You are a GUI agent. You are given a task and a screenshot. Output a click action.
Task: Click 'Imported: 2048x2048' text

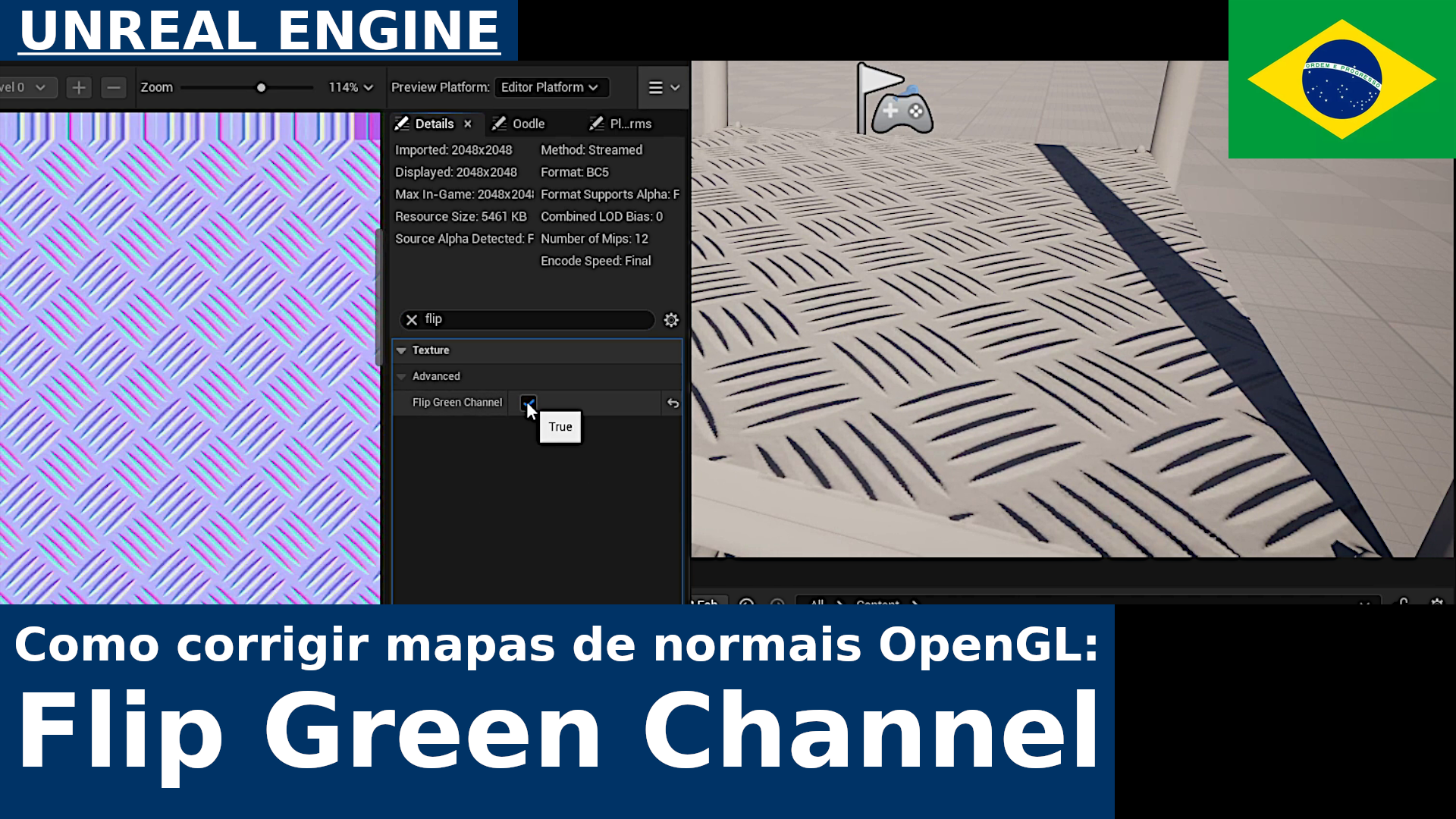point(453,150)
